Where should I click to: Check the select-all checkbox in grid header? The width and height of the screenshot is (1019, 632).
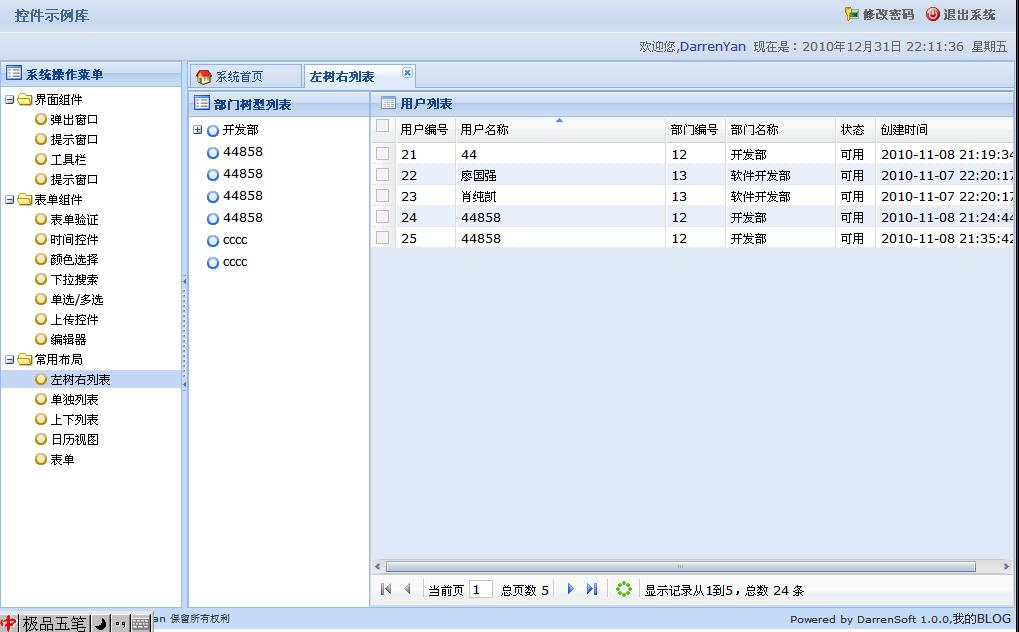click(382, 126)
